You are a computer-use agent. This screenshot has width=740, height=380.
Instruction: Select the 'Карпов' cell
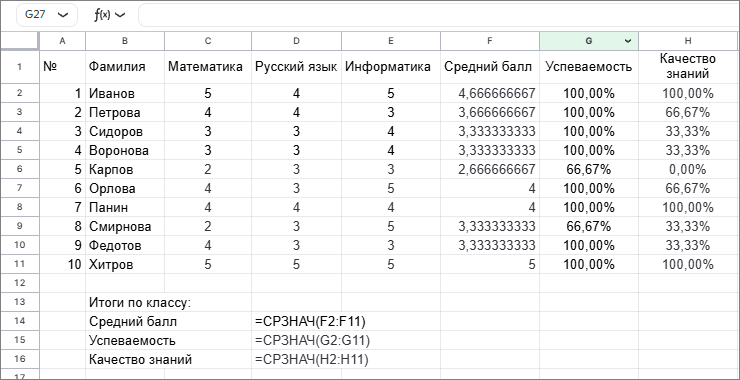tap(125, 169)
